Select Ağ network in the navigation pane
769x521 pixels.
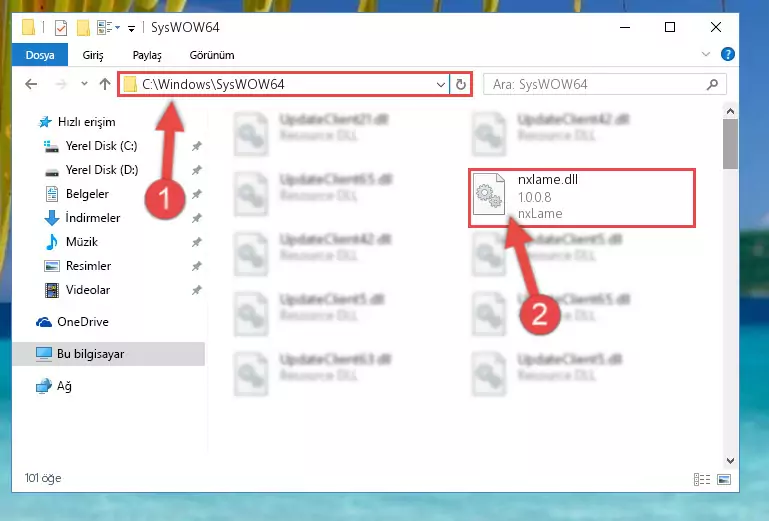[x=64, y=386]
